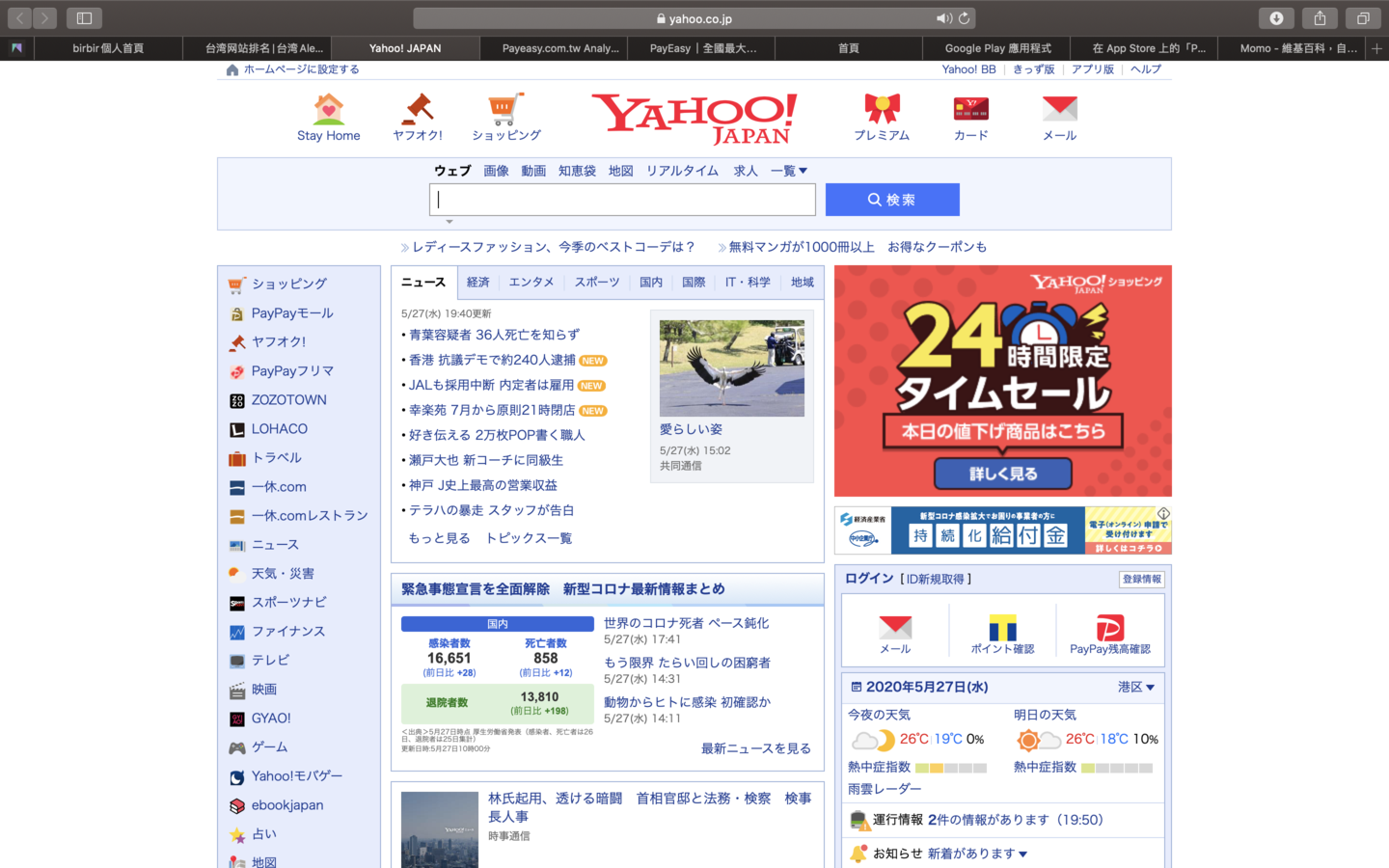Click Safari's share icon

coord(1320,18)
